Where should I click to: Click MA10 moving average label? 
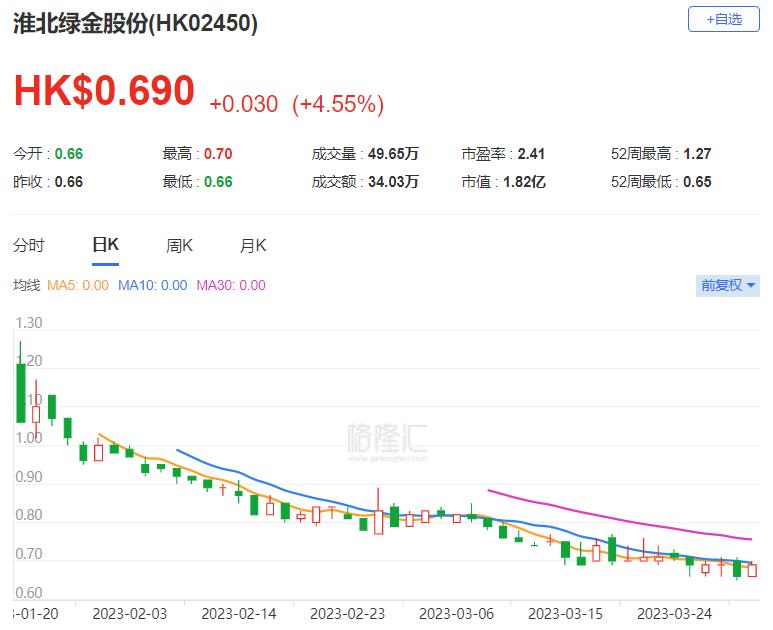153,285
